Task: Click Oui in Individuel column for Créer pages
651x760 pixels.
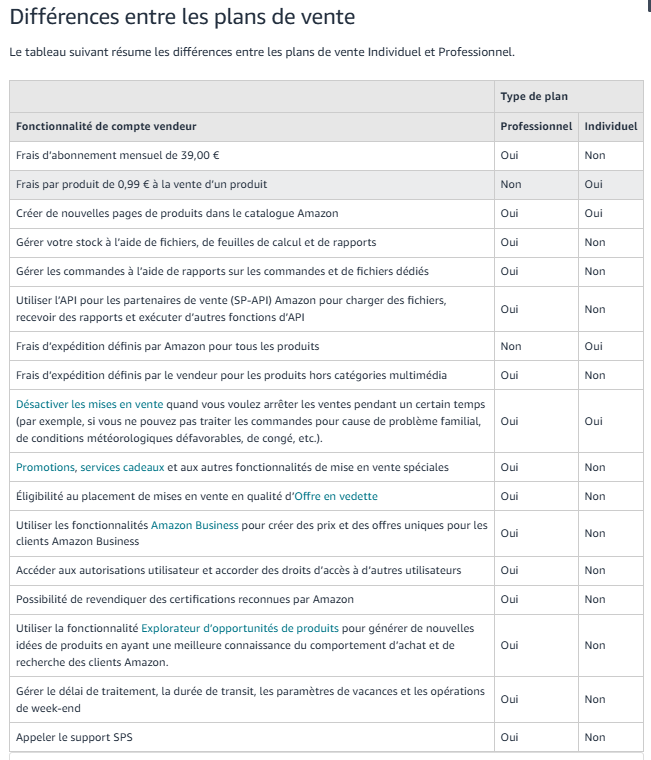Action: (x=593, y=214)
